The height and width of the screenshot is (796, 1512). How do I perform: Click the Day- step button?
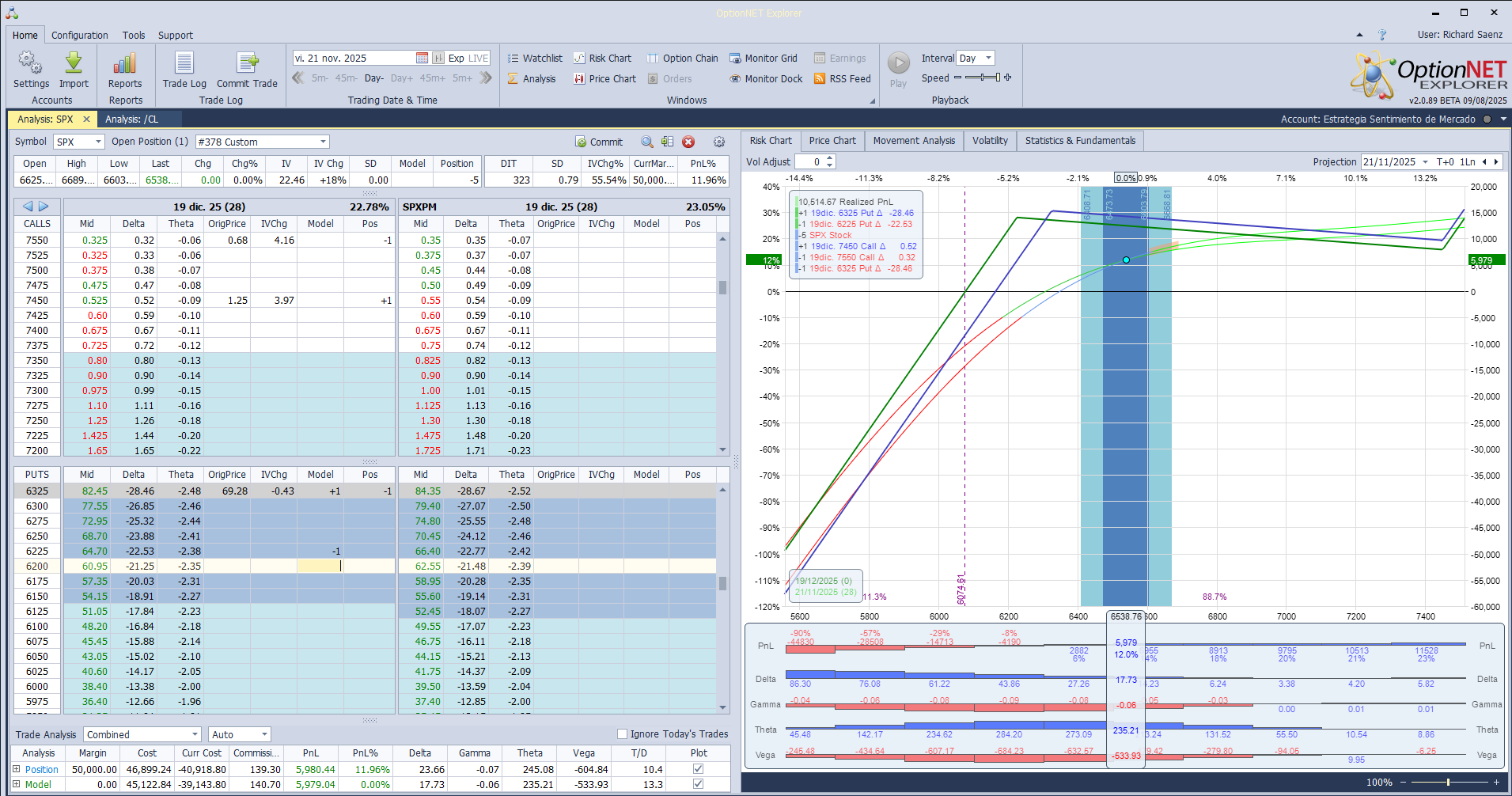374,78
